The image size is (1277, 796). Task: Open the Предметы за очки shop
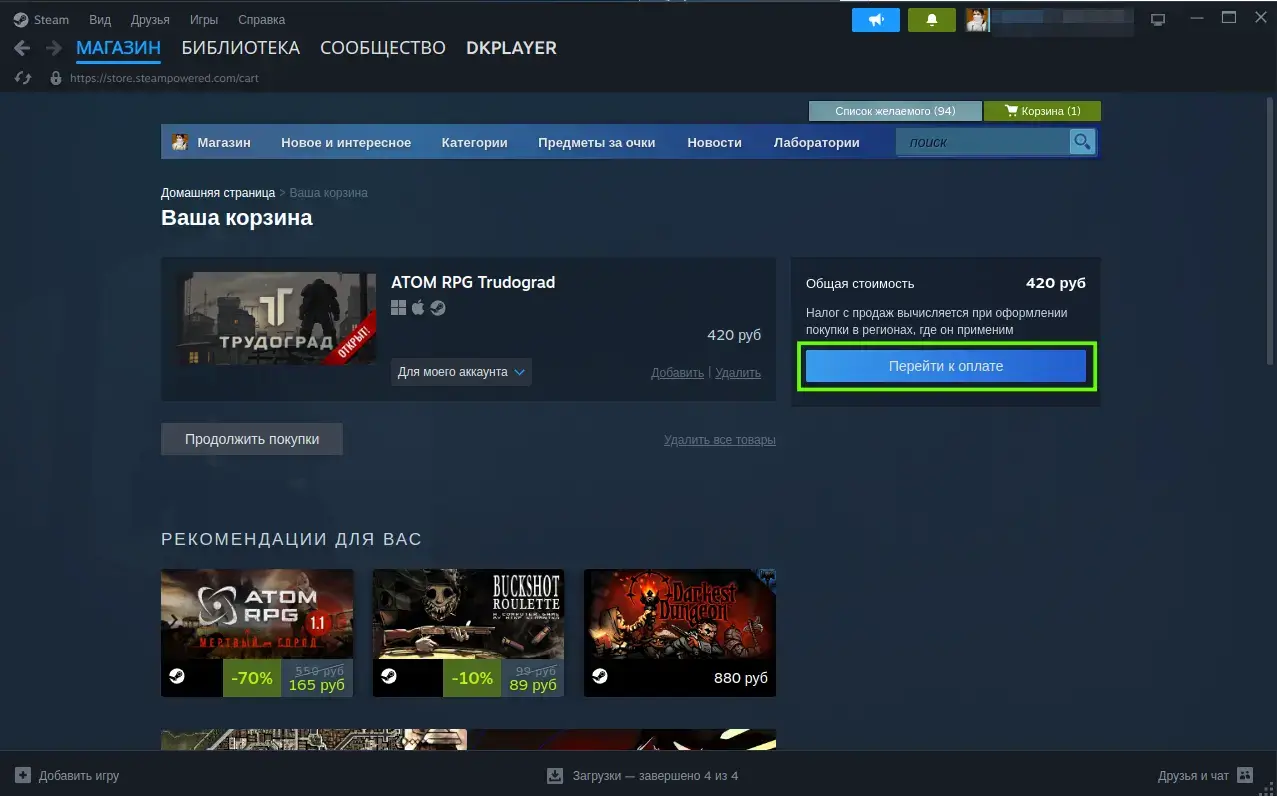[597, 142]
